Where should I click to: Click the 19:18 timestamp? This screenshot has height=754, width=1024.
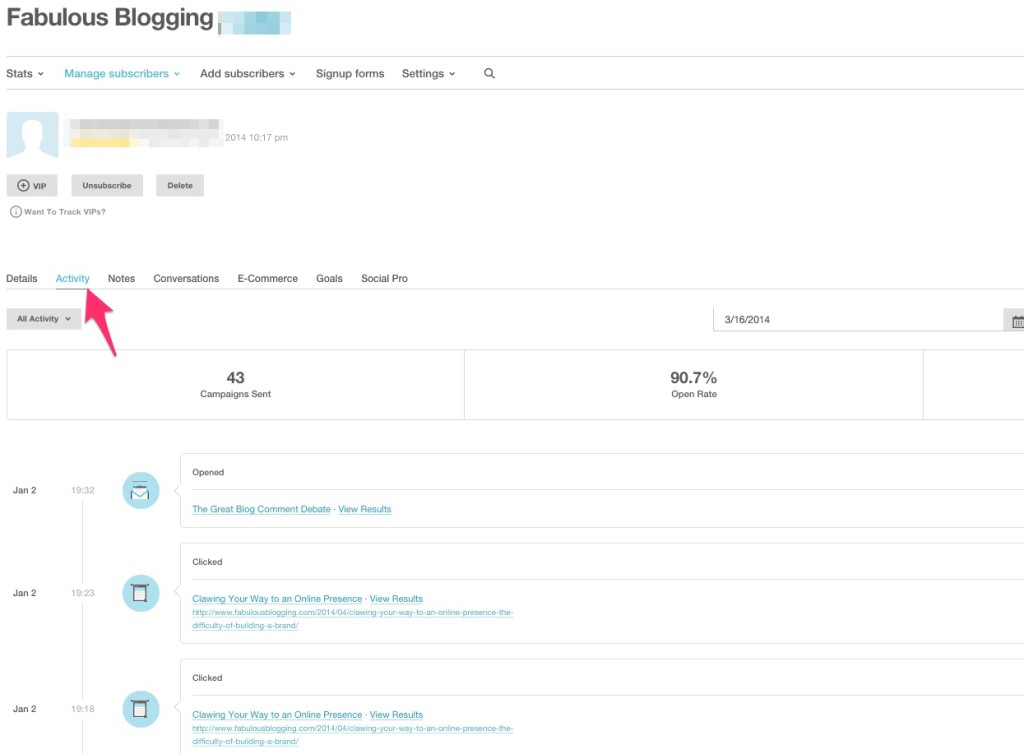click(x=83, y=709)
